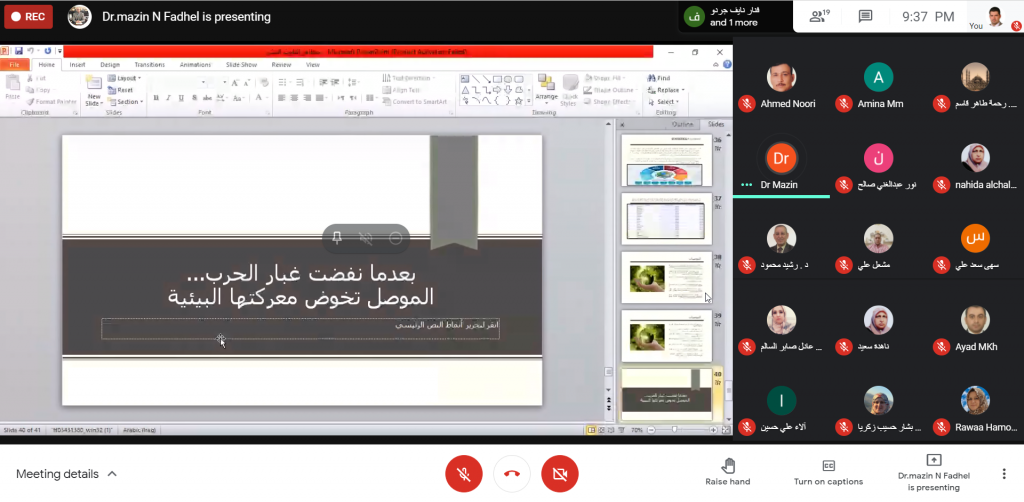Show the participants list icon
The width and height of the screenshot is (1024, 502).
pyautogui.click(x=819, y=16)
